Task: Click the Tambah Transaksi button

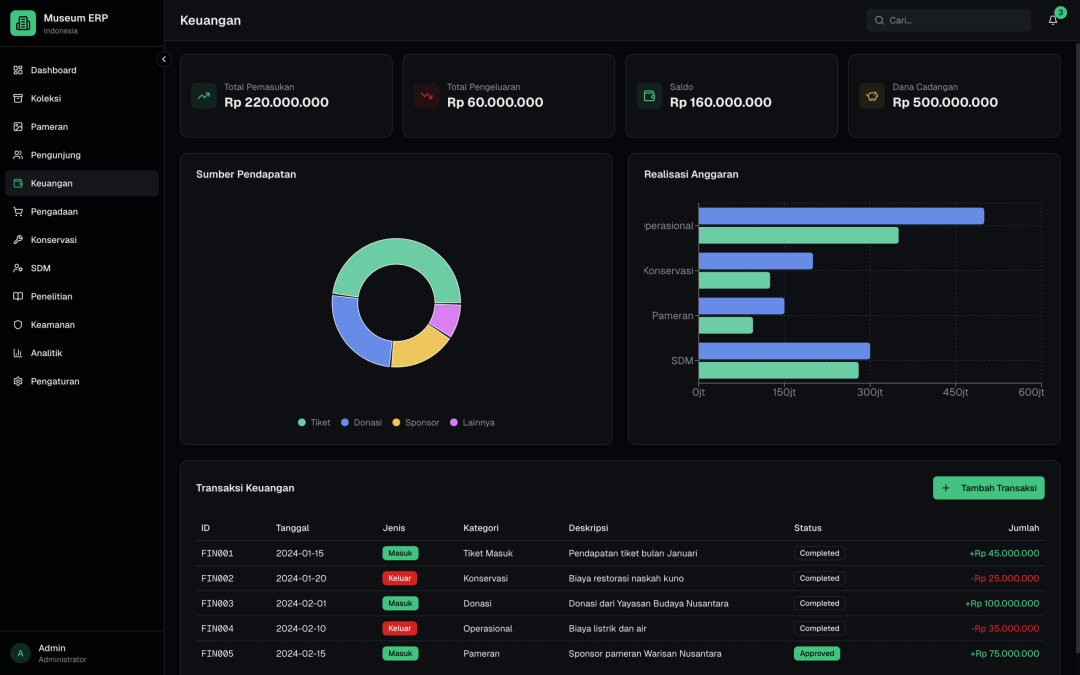Action: (988, 488)
